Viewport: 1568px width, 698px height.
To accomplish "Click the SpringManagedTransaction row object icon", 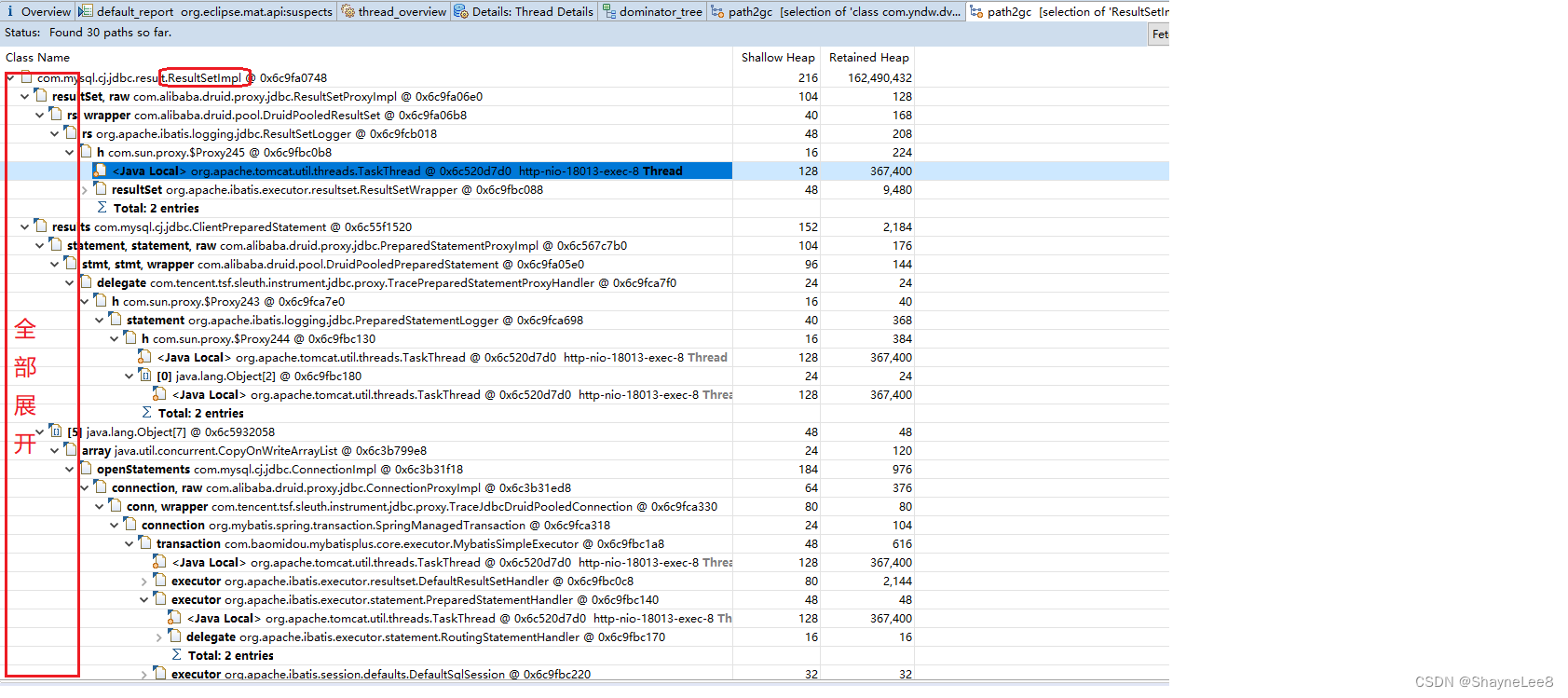I will pyautogui.click(x=130, y=525).
